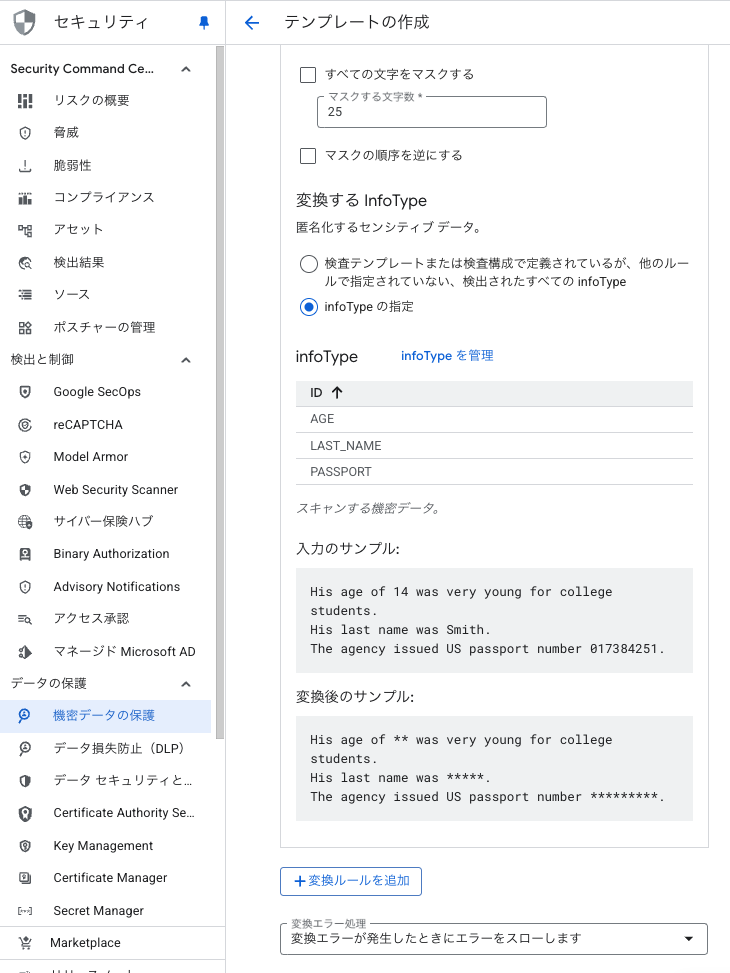The height and width of the screenshot is (973, 730).
Task: Click the テンプレートの作成 page title
Action: pyautogui.click(x=357, y=23)
